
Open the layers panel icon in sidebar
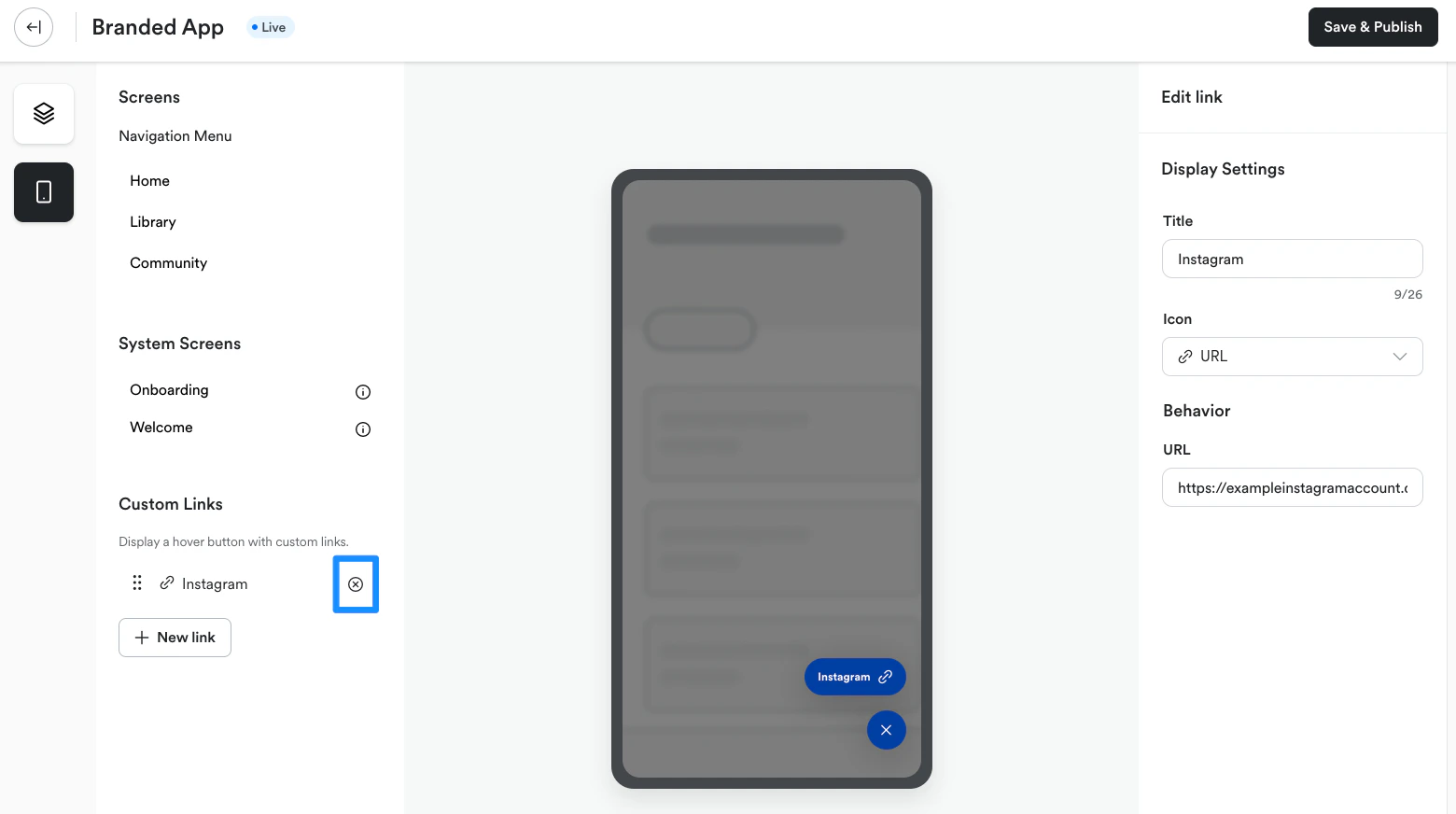pyautogui.click(x=44, y=114)
